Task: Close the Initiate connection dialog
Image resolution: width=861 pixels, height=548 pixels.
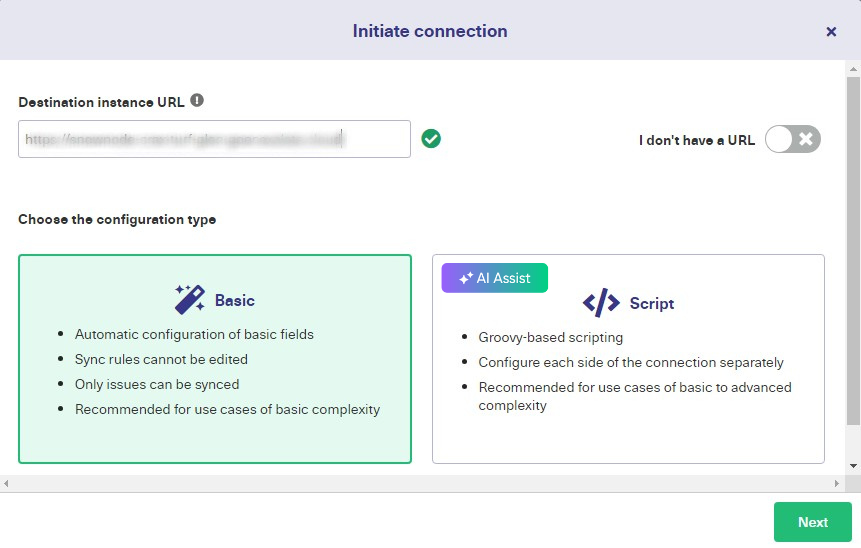Action: tap(831, 31)
